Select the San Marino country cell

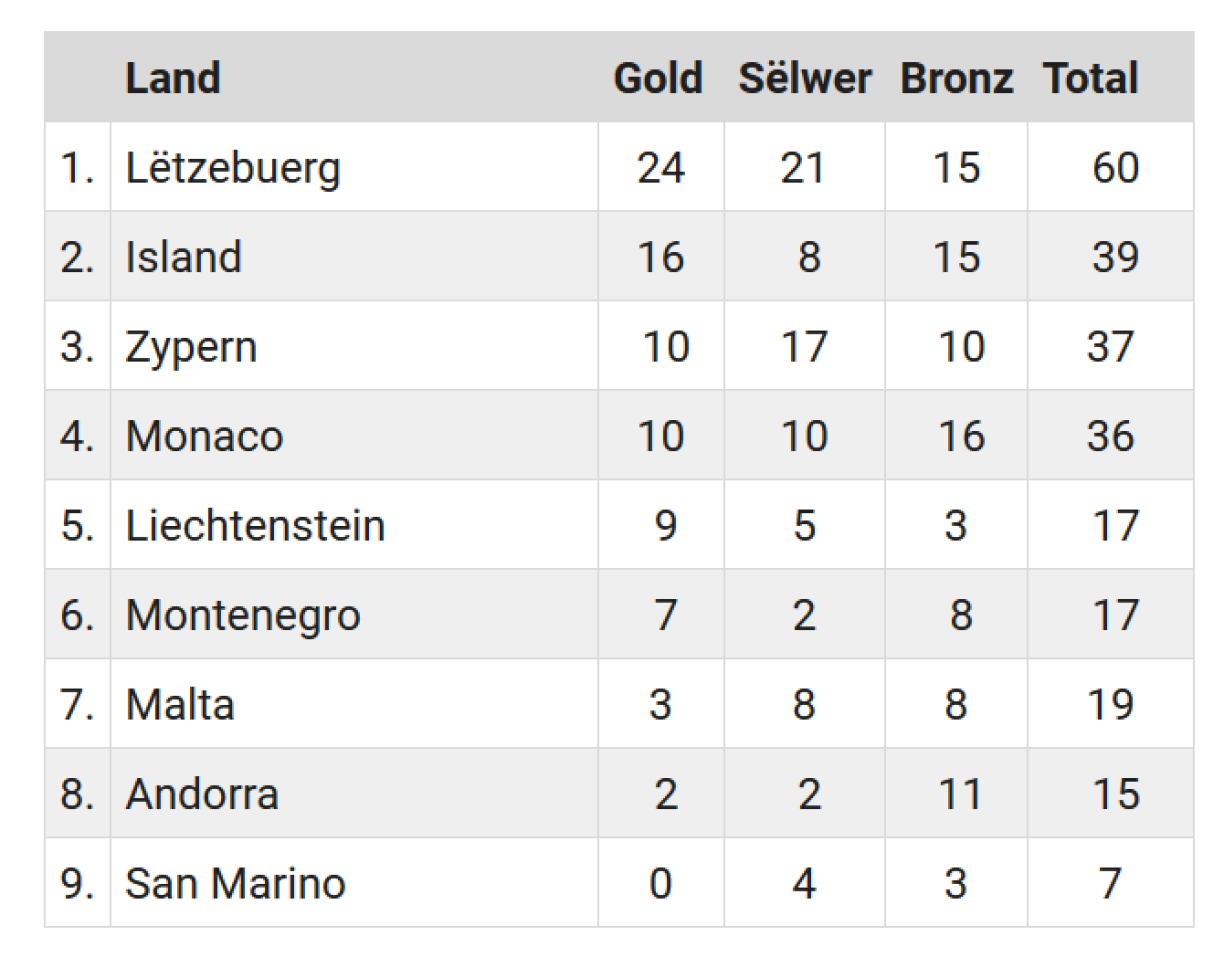(x=235, y=884)
